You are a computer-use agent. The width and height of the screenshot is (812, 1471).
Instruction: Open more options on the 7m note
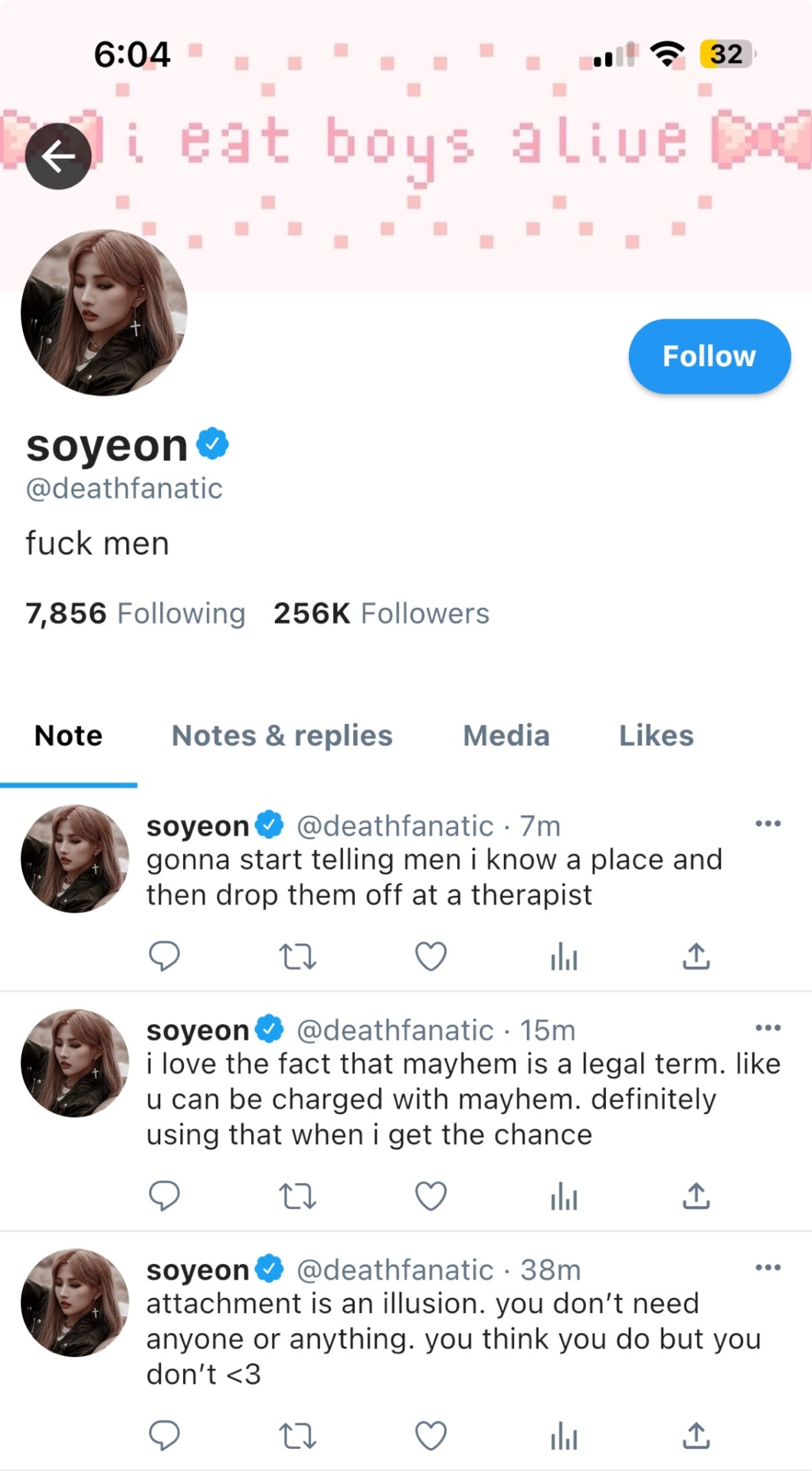coord(768,824)
